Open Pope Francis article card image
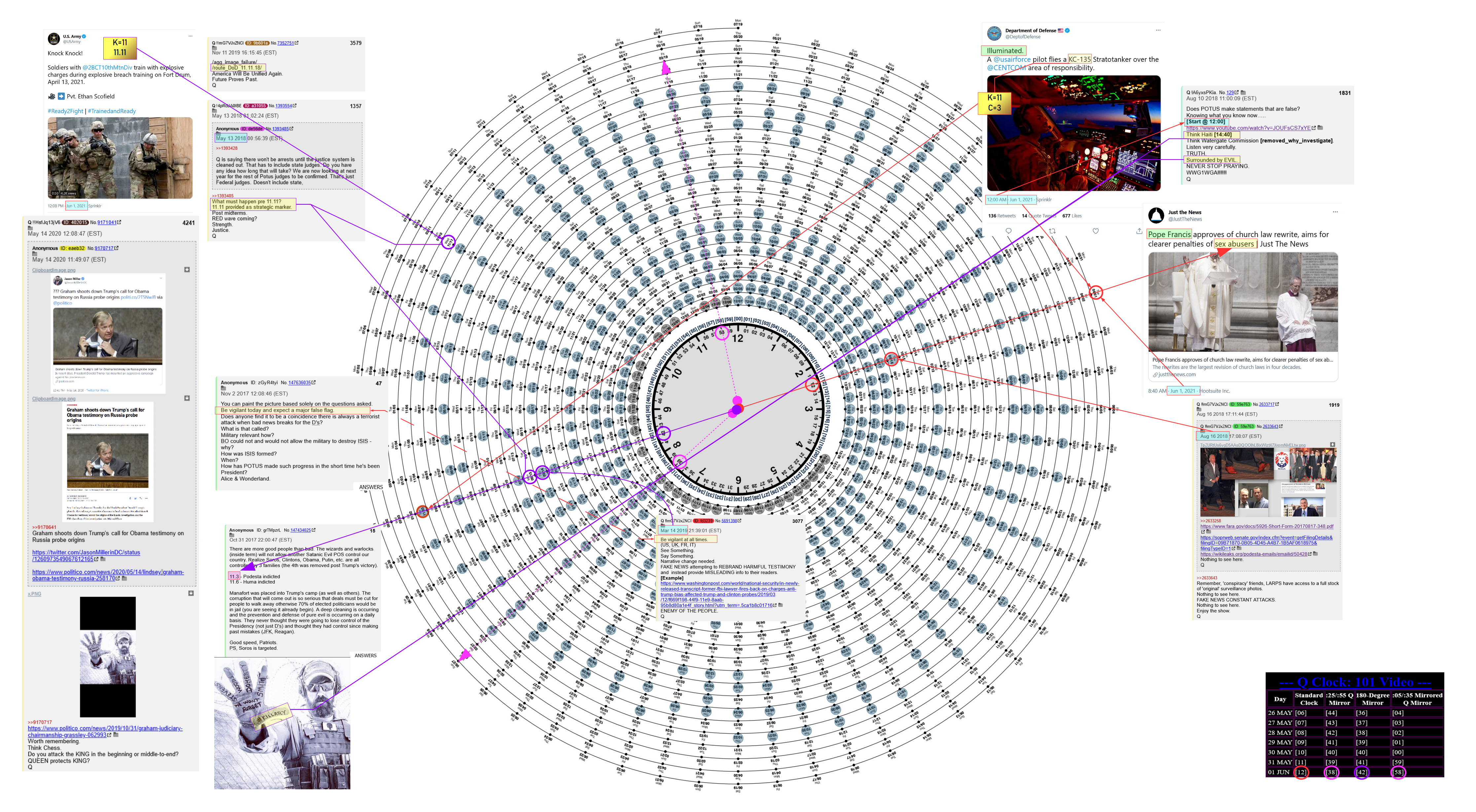The width and height of the screenshot is (1476, 812). pyautogui.click(x=1243, y=302)
